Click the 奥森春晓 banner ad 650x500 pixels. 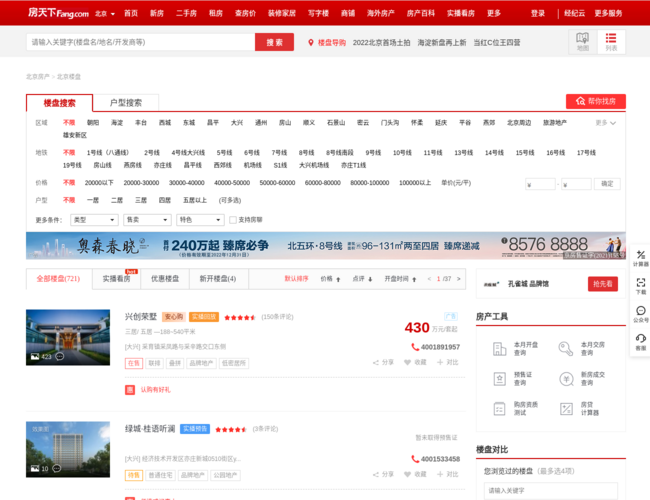click(326, 245)
